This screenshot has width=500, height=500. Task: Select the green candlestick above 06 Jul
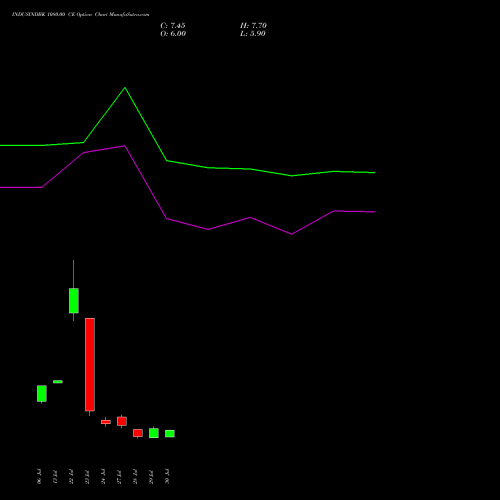click(42, 394)
